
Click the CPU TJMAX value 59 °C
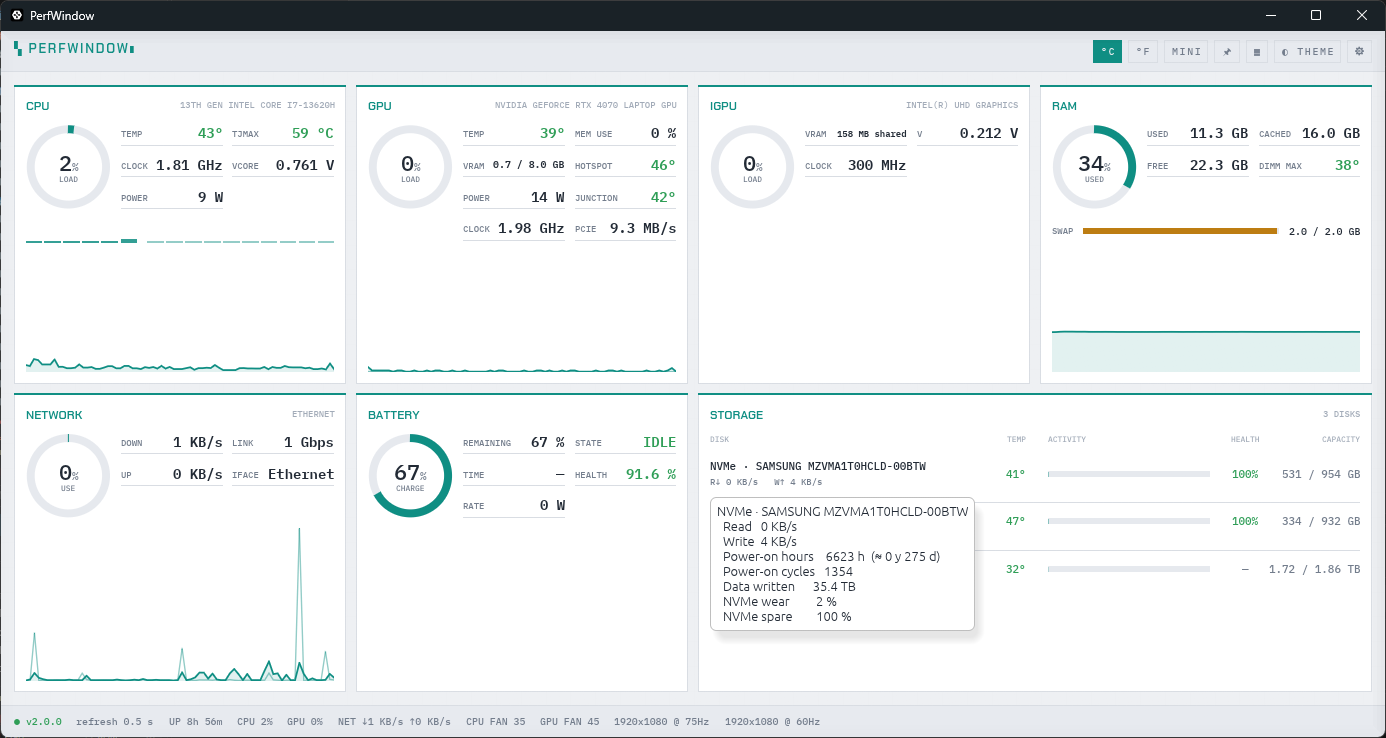pos(313,133)
